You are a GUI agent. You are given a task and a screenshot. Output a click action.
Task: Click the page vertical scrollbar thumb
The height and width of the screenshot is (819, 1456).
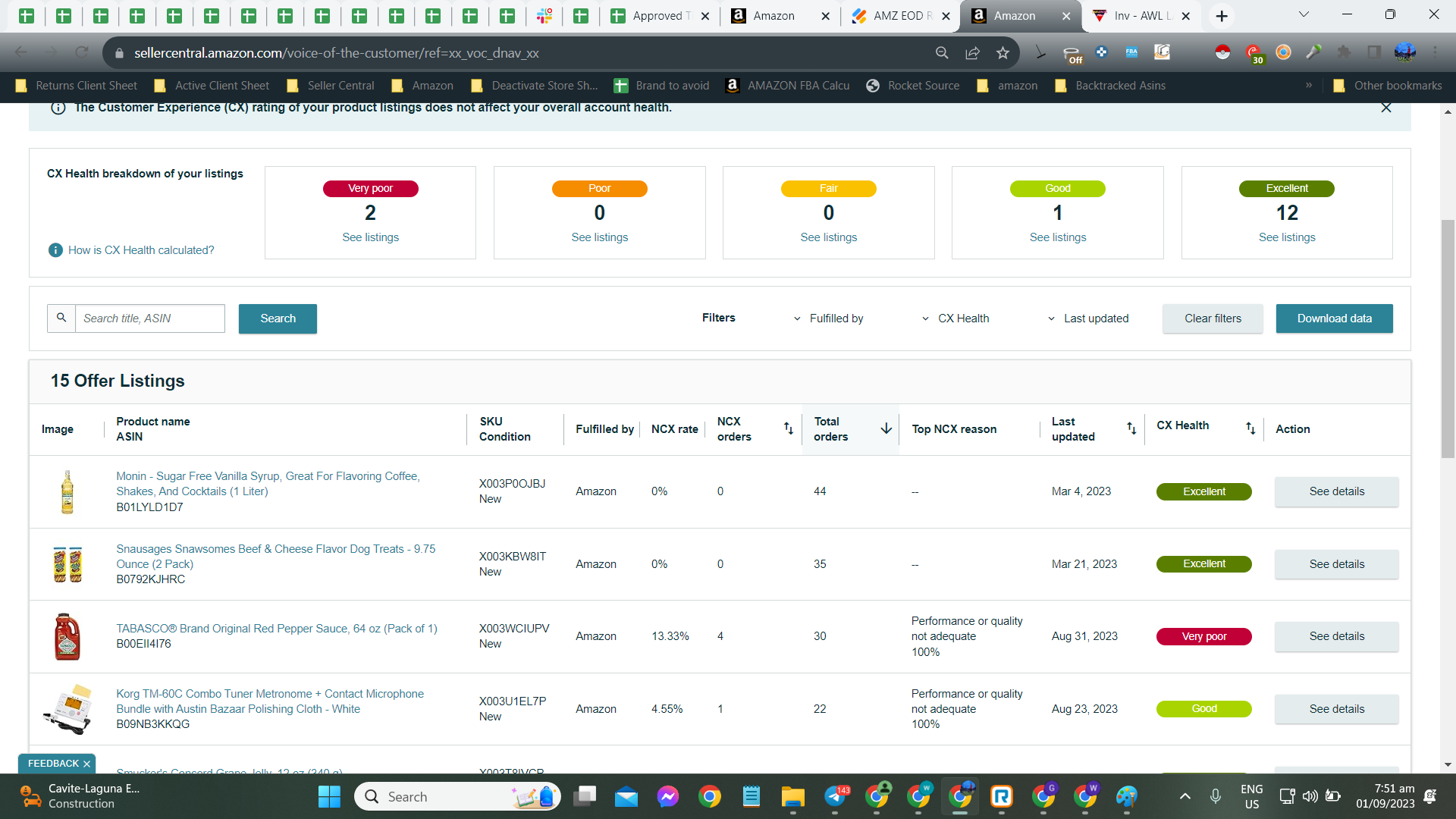(1448, 339)
